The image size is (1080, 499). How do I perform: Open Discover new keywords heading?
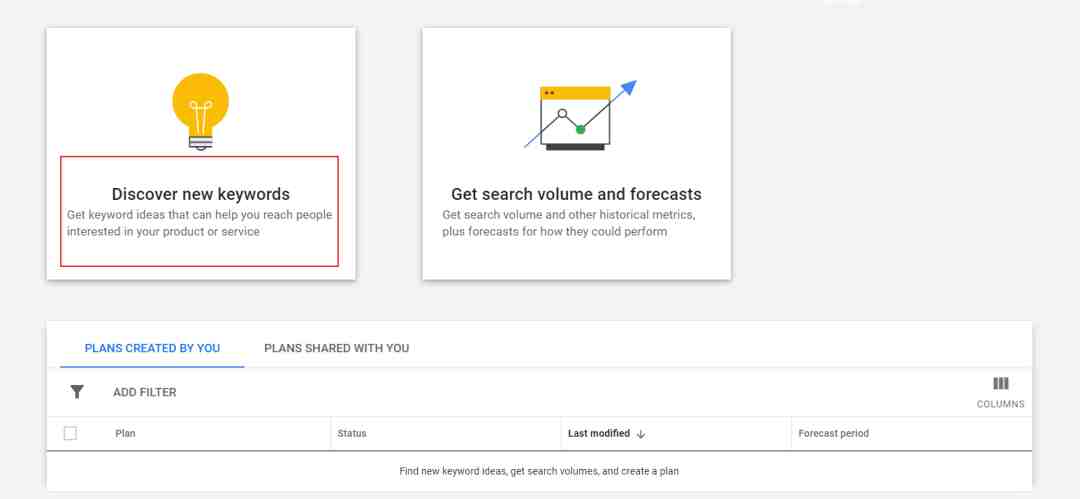point(200,194)
